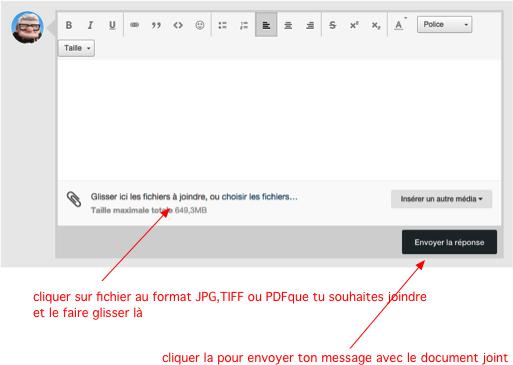The image size is (513, 365).
Task: Toggle italic formatting
Action: pos(90,25)
